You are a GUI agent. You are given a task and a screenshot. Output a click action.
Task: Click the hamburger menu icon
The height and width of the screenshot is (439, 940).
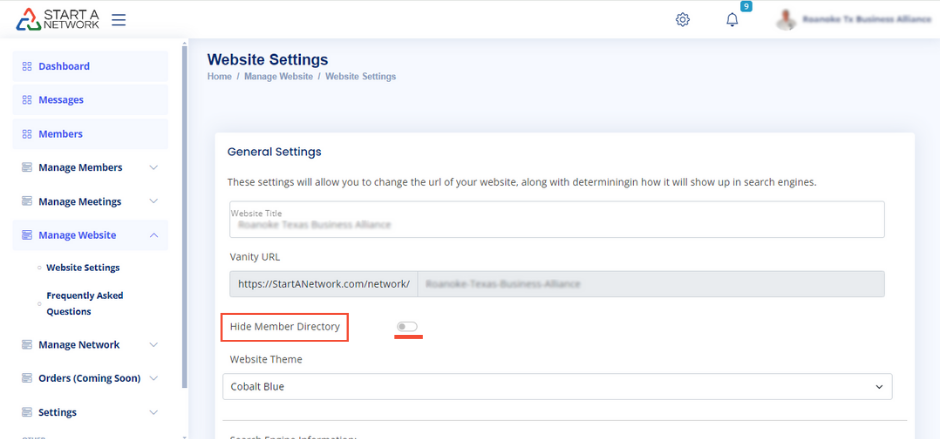(119, 19)
